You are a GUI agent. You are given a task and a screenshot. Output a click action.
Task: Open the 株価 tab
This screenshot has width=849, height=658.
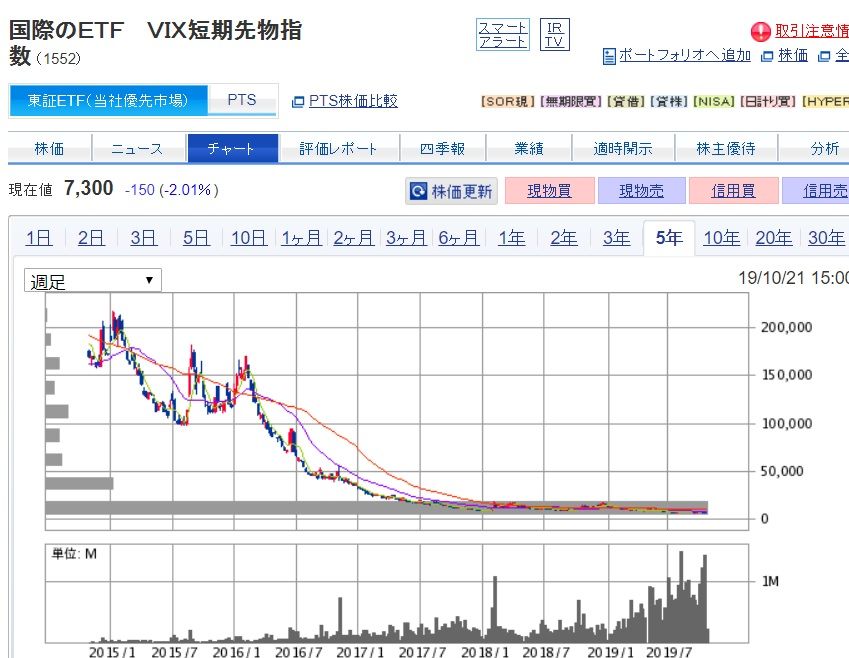pyautogui.click(x=49, y=148)
